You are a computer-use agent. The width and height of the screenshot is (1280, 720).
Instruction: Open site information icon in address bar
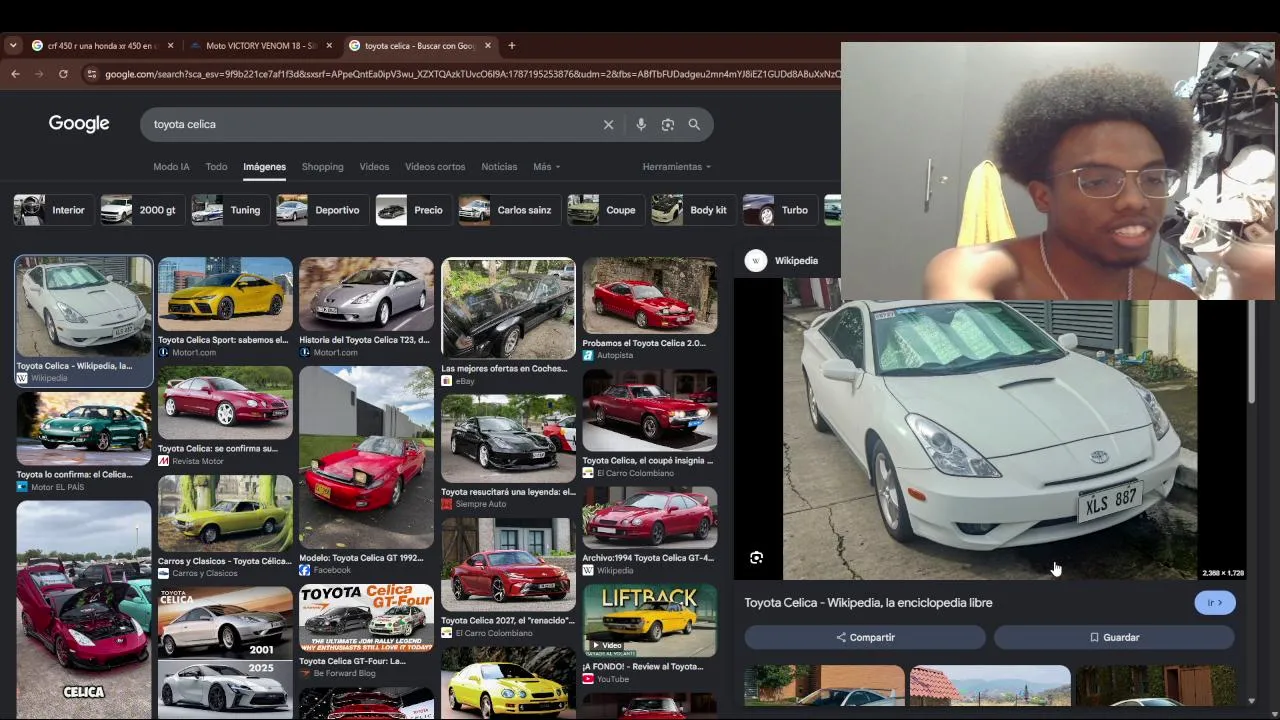(91, 74)
